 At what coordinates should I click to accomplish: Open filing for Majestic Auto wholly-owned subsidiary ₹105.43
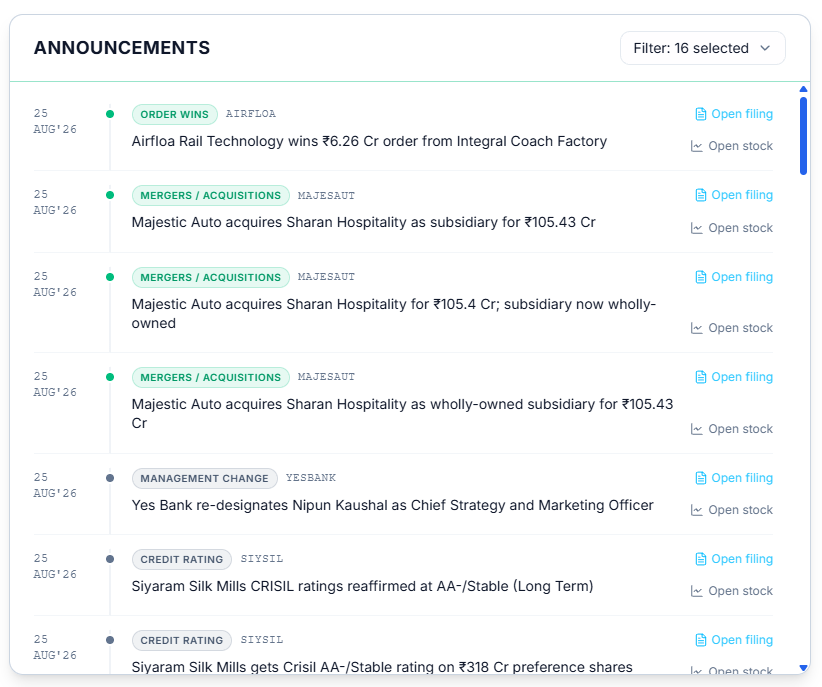click(x=733, y=377)
